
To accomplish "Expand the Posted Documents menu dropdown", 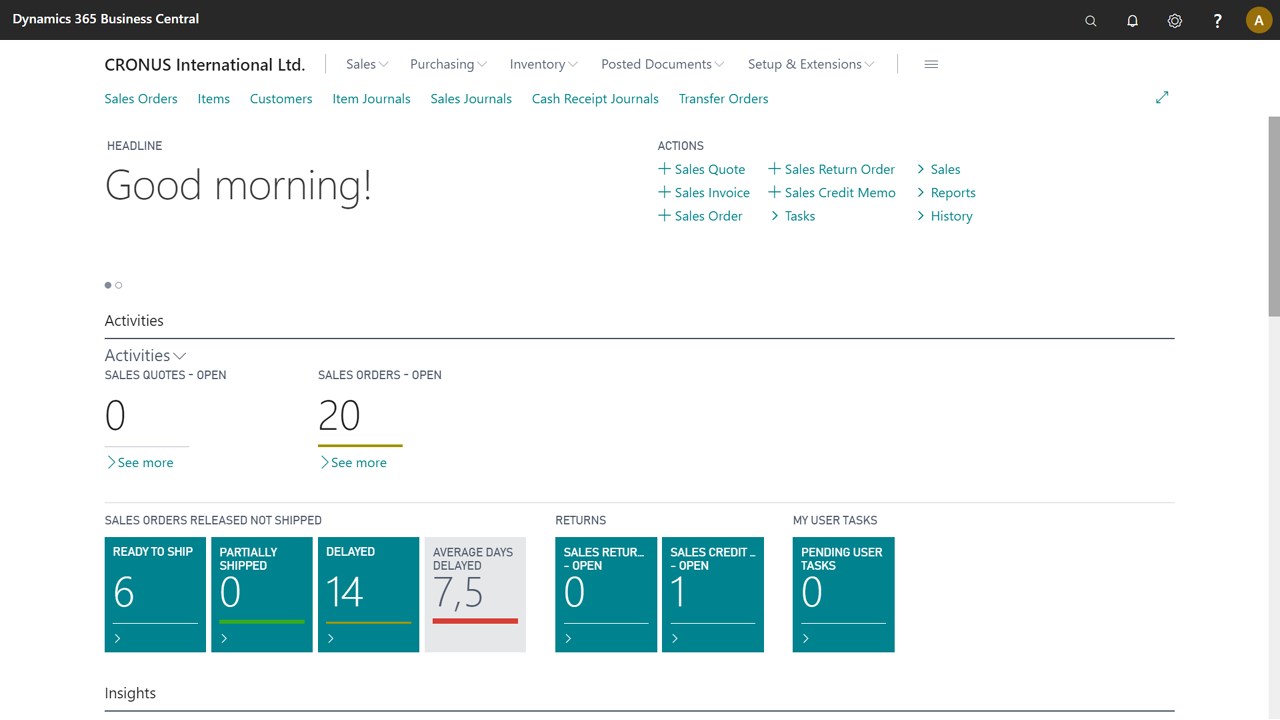I will [x=663, y=64].
